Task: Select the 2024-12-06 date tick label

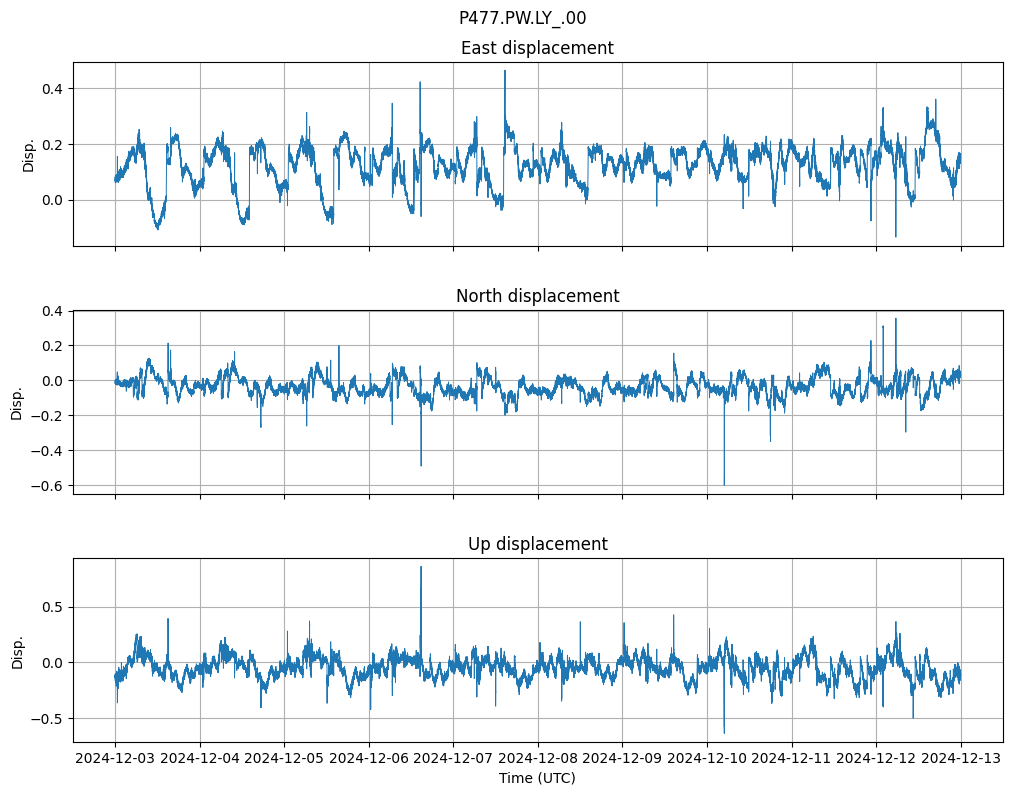Action: 369,758
